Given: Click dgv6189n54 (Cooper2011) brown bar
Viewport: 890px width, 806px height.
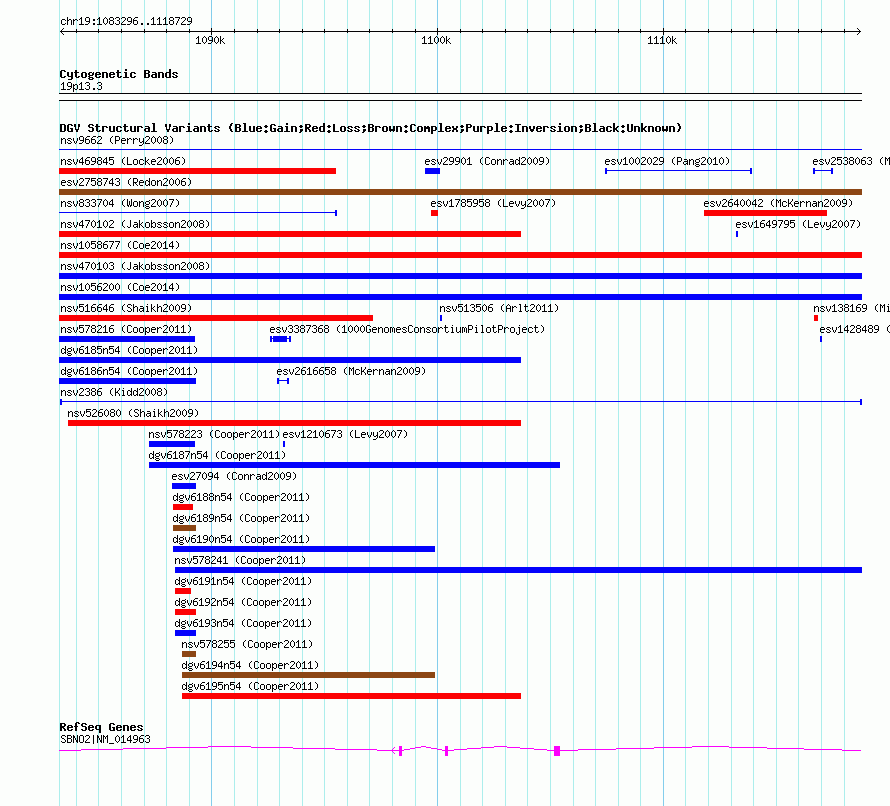Looking at the screenshot, I should pos(184,528).
